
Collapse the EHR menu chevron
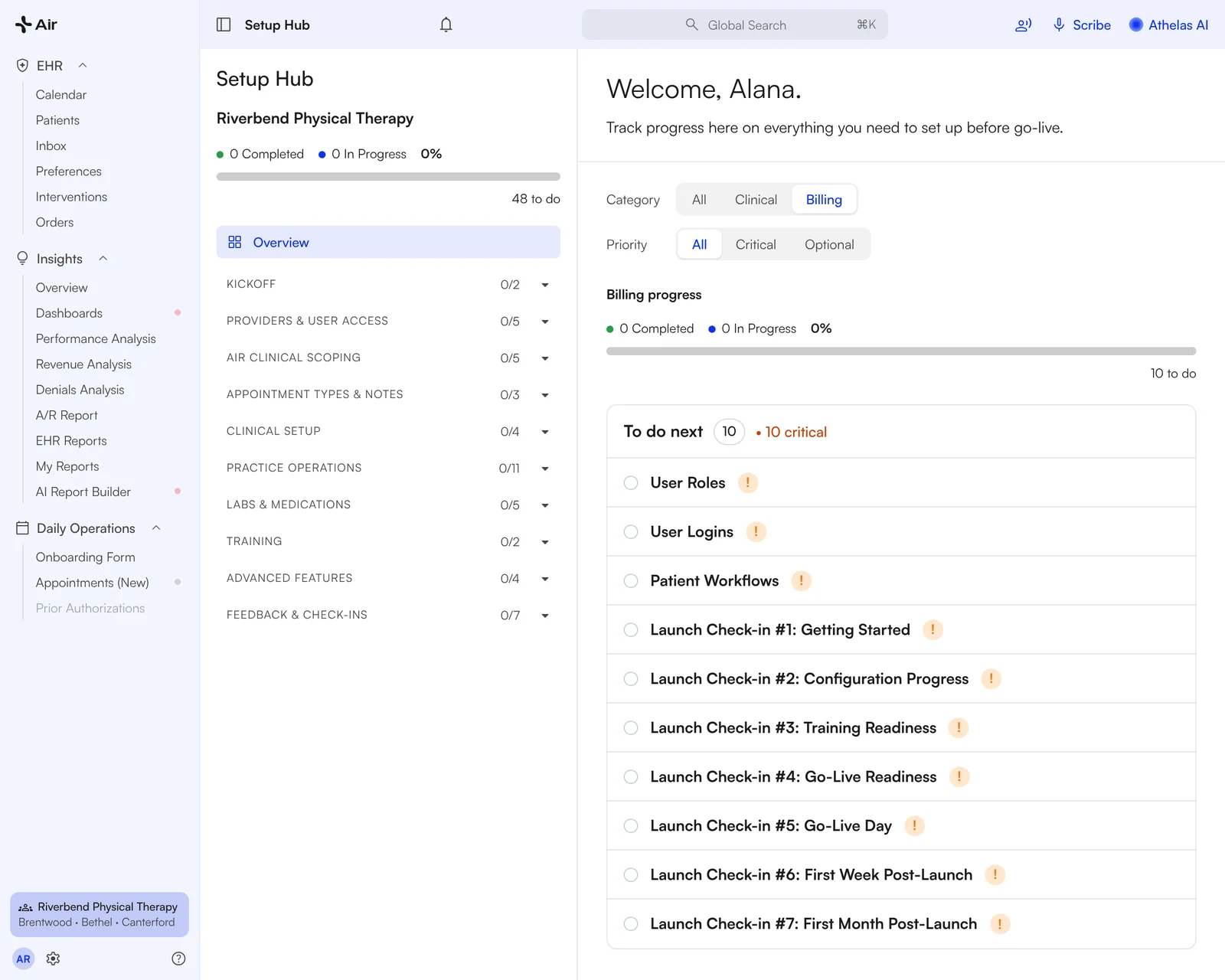click(x=83, y=66)
